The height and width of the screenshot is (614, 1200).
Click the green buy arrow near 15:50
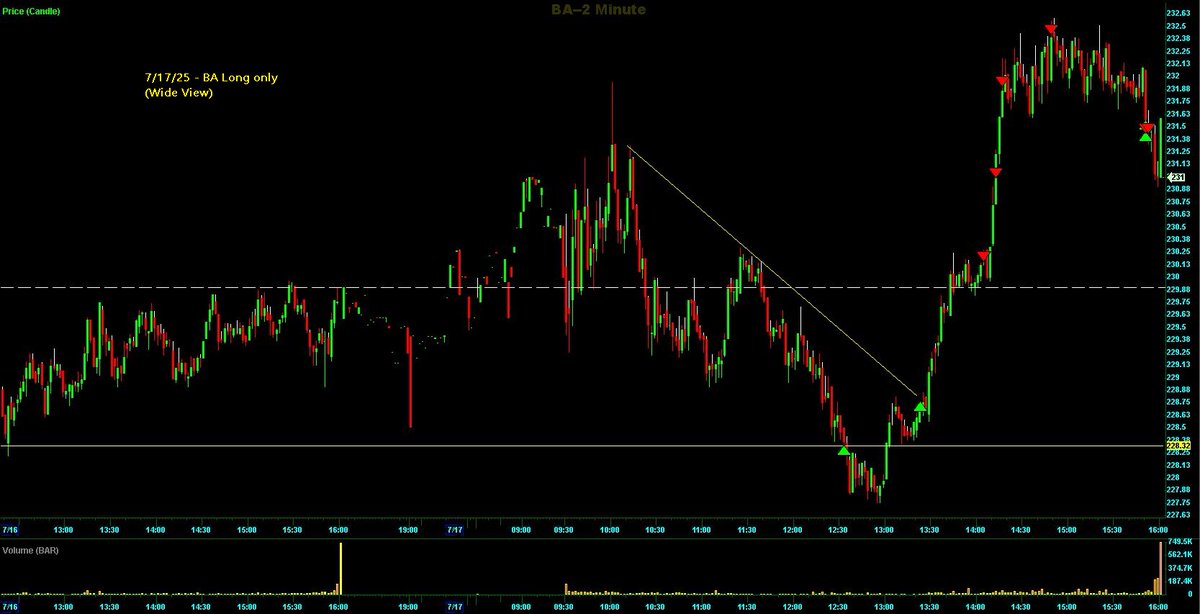click(x=1145, y=137)
